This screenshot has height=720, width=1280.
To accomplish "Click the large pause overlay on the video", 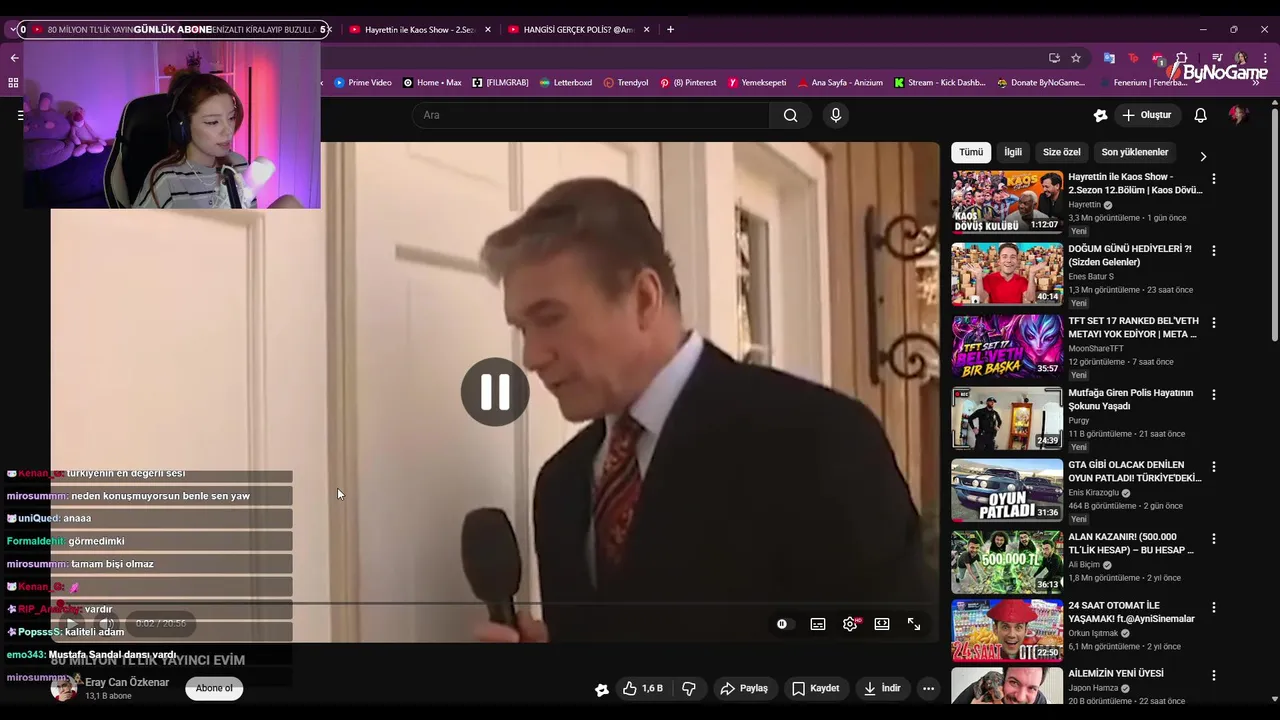I will [495, 392].
